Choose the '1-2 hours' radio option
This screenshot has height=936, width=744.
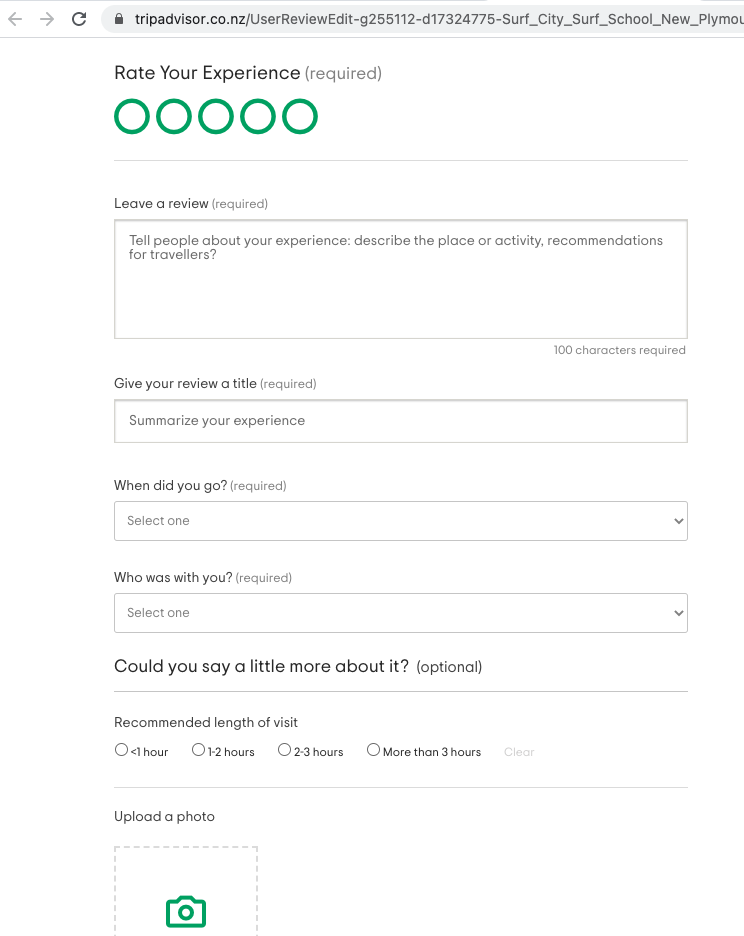coord(198,750)
